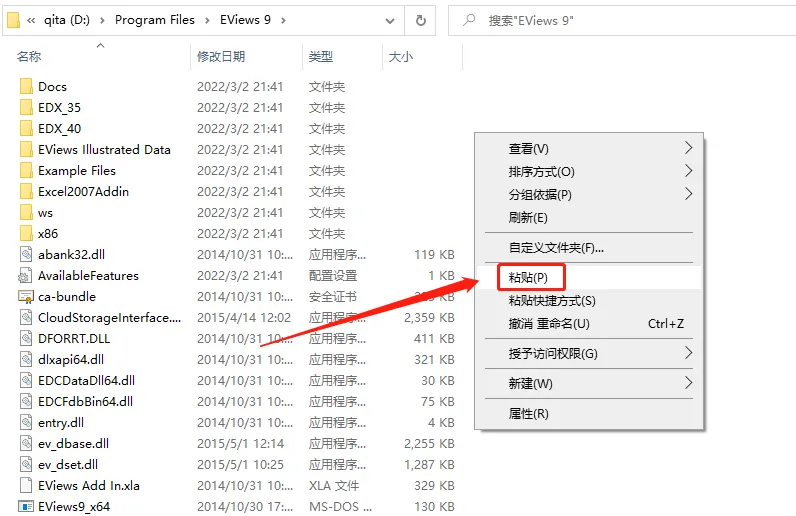Click EViews 9 in the breadcrumb path
This screenshot has width=796, height=516.
(x=245, y=20)
